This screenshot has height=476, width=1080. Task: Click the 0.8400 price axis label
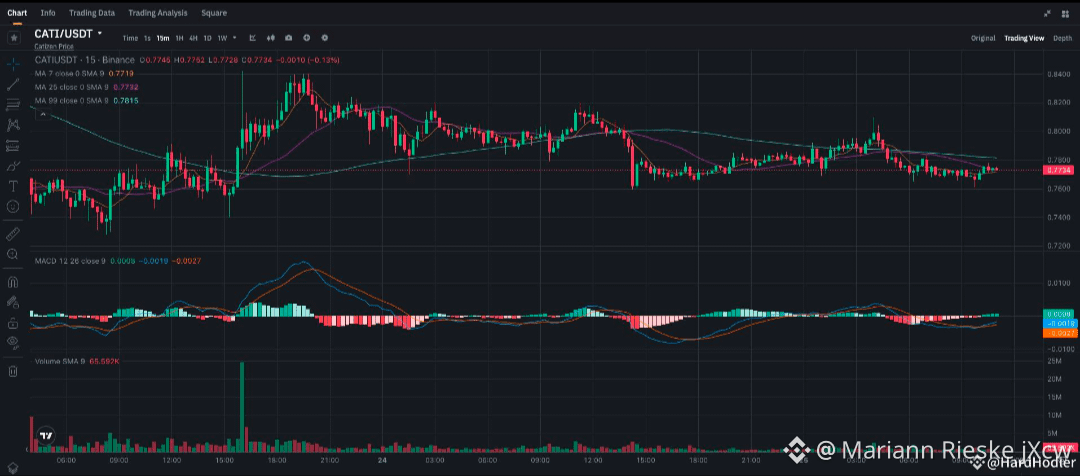1057,74
